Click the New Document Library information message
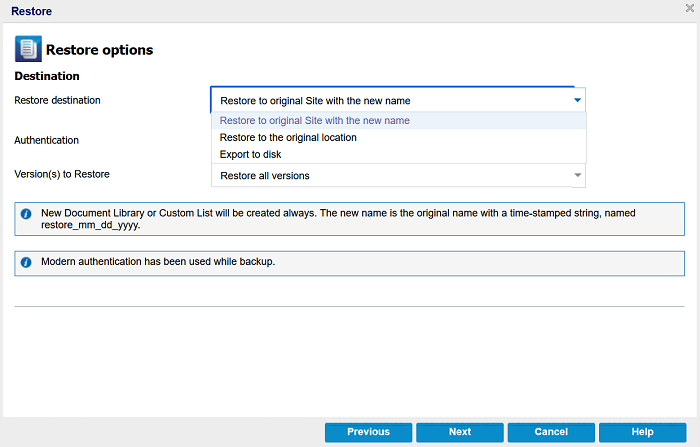Screen dimensions: 700x447 350,219
